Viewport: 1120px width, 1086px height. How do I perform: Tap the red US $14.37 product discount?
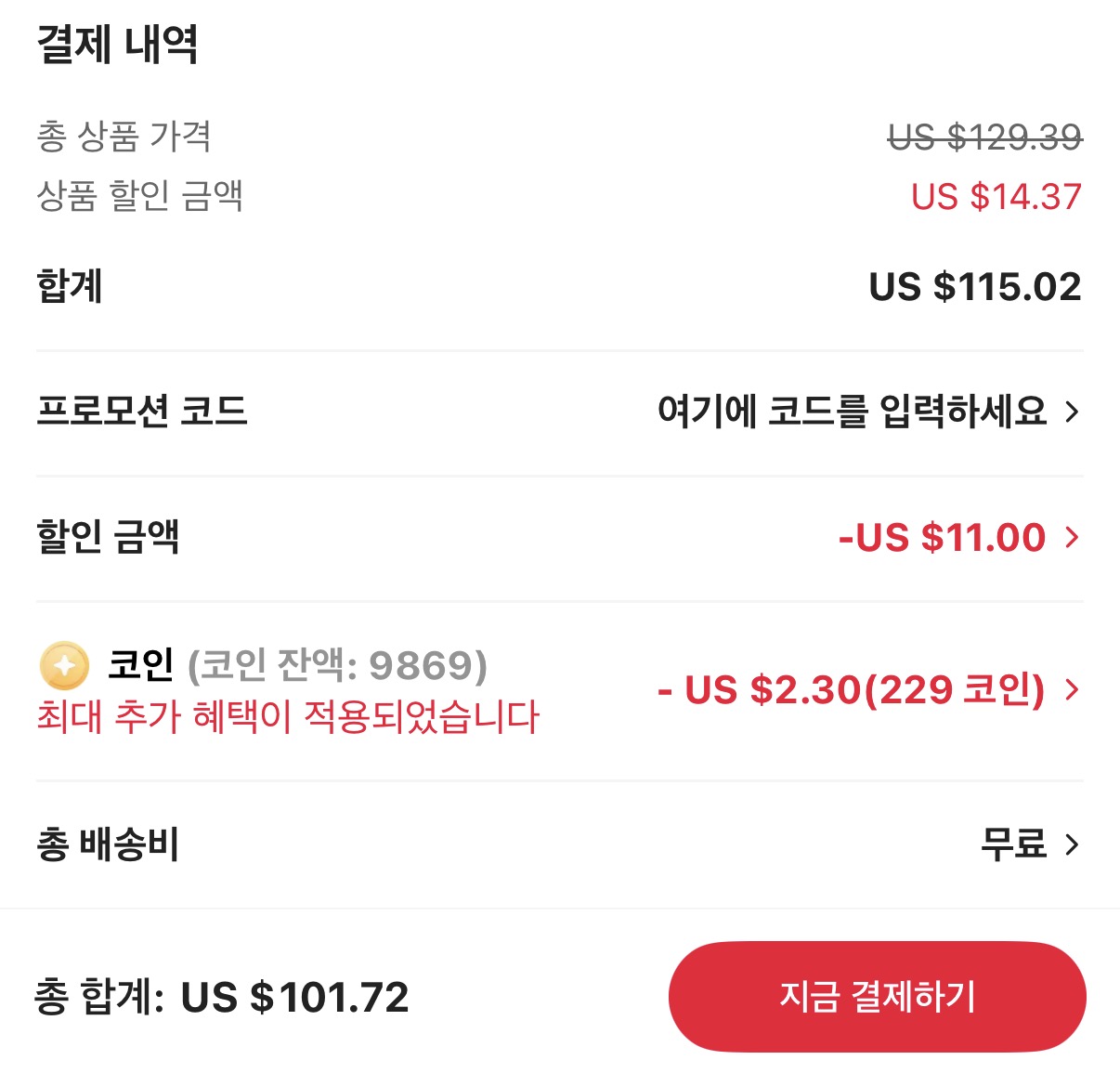tap(996, 197)
